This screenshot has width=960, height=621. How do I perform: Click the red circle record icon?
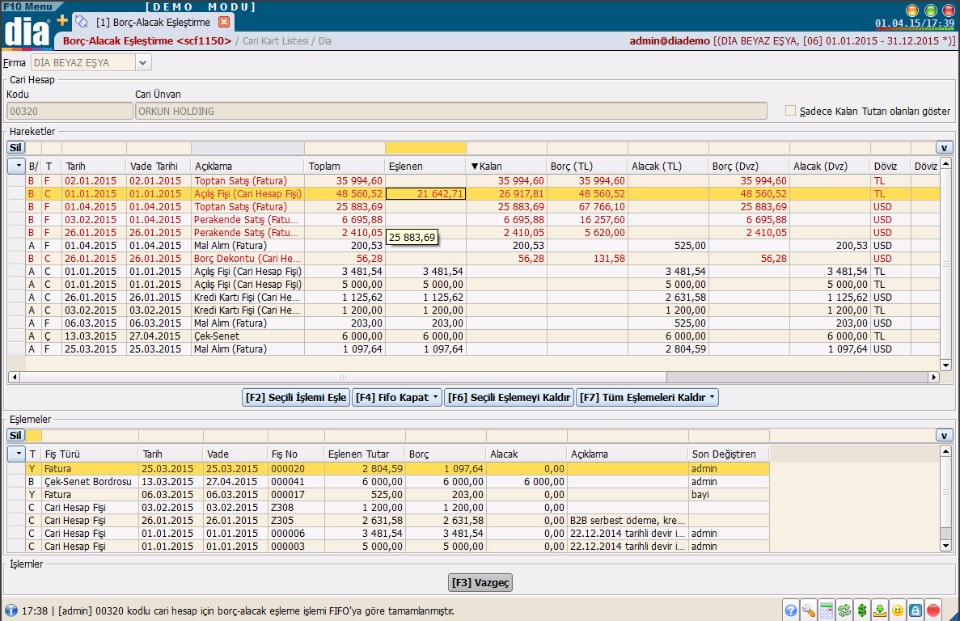tap(933, 611)
